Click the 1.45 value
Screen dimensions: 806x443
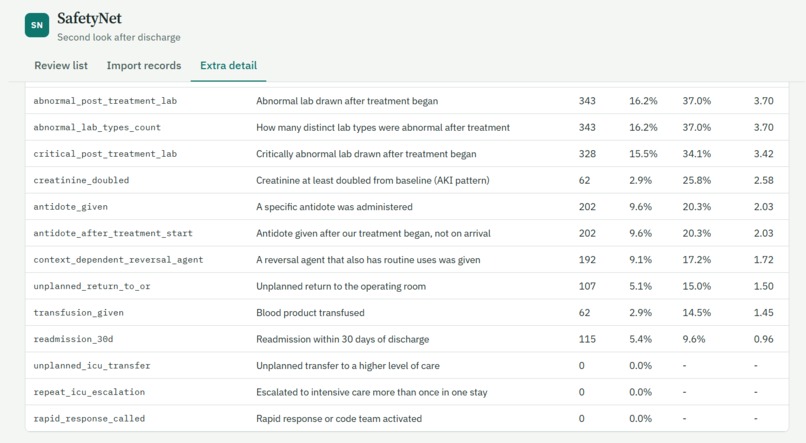763,312
